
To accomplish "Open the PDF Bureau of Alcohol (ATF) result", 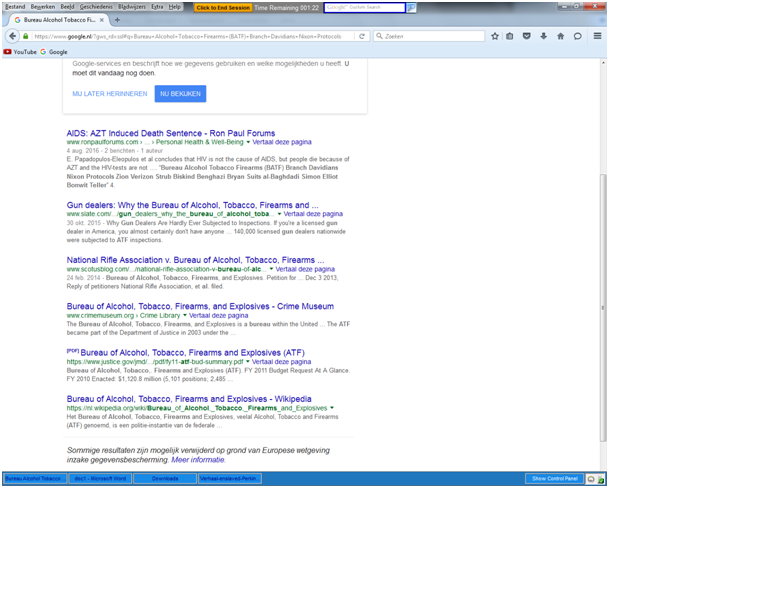I will [192, 353].
